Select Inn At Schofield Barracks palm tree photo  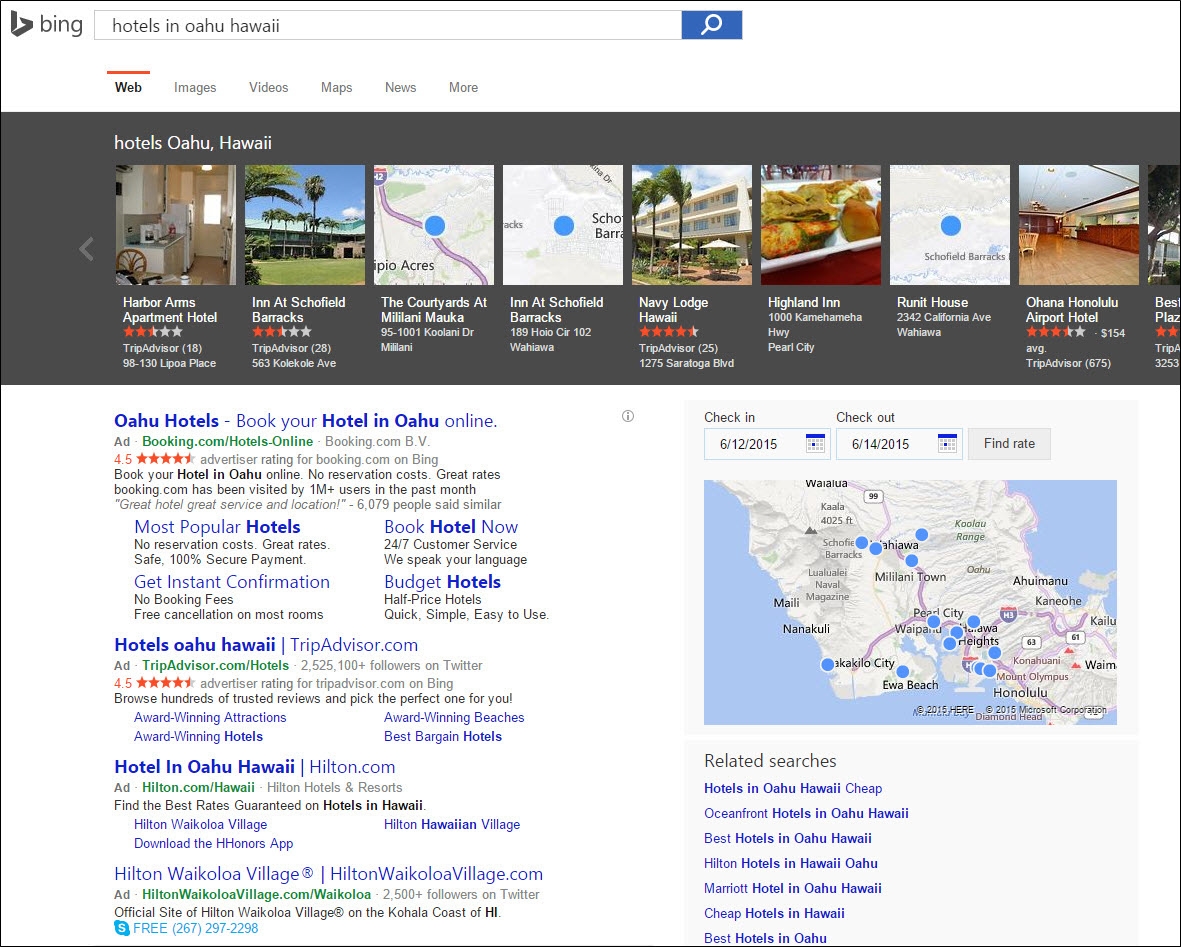(305, 225)
